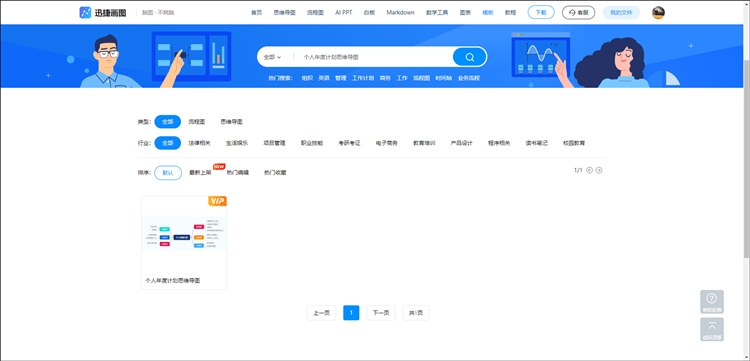Filter type by 思维导图
This screenshot has width=750, height=361.
pyautogui.click(x=232, y=122)
